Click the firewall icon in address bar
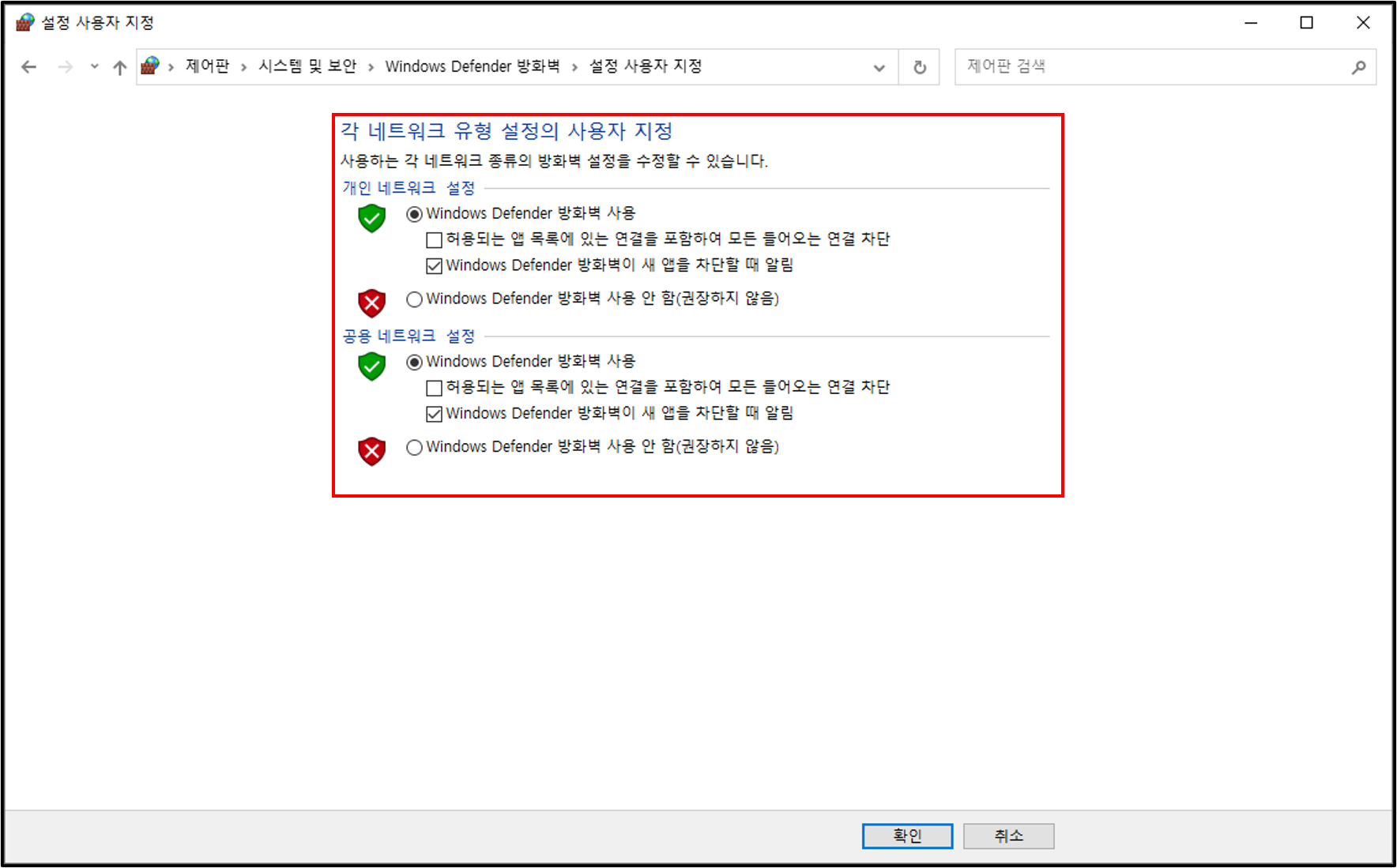 tap(150, 66)
